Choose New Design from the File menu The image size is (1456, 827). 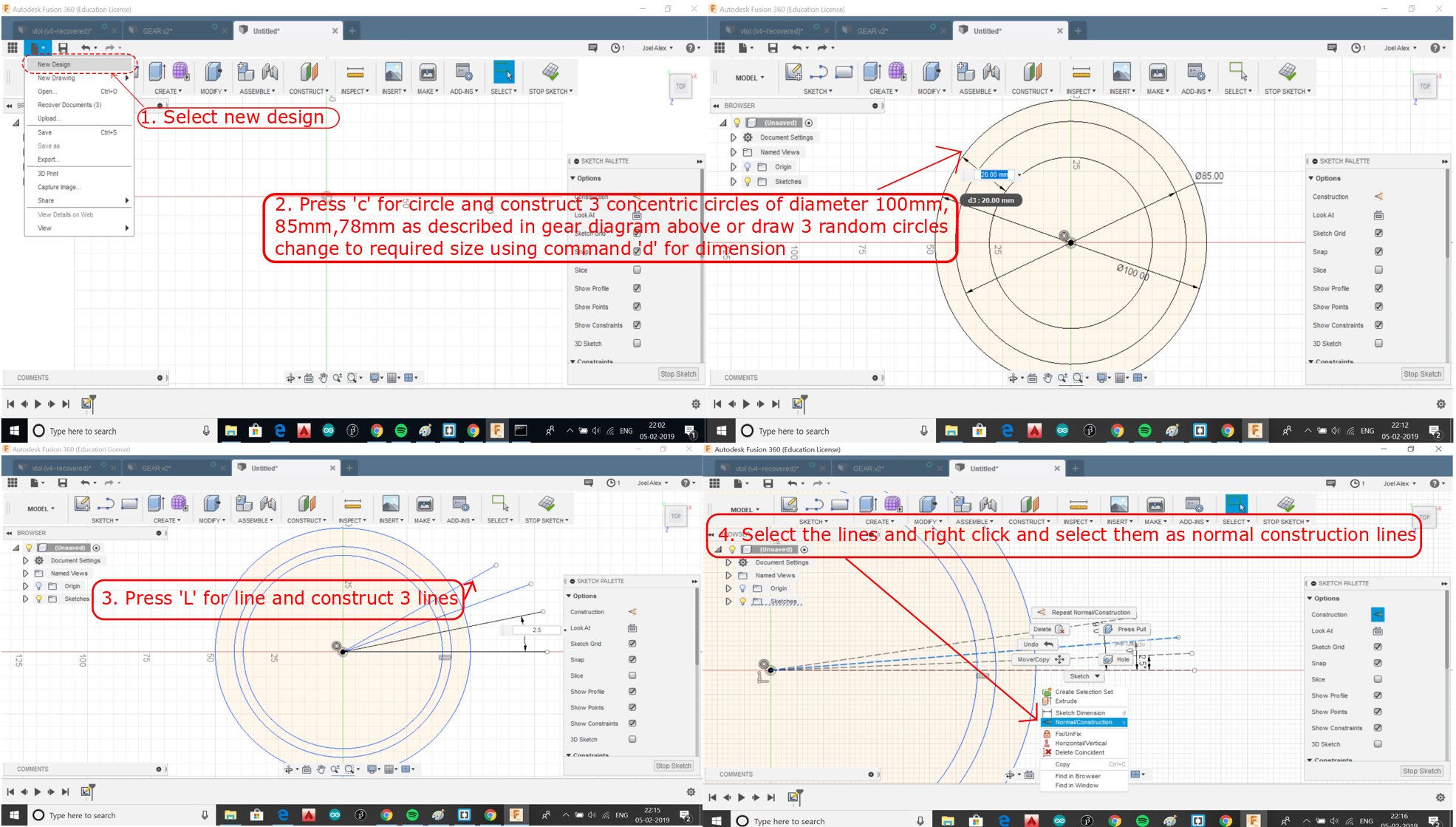55,64
